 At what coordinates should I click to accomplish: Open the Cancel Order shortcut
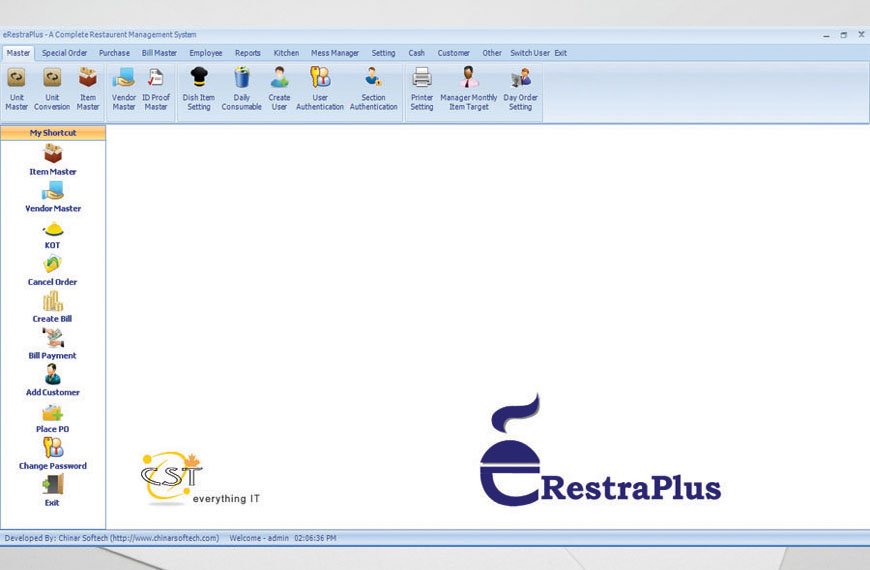(x=53, y=271)
